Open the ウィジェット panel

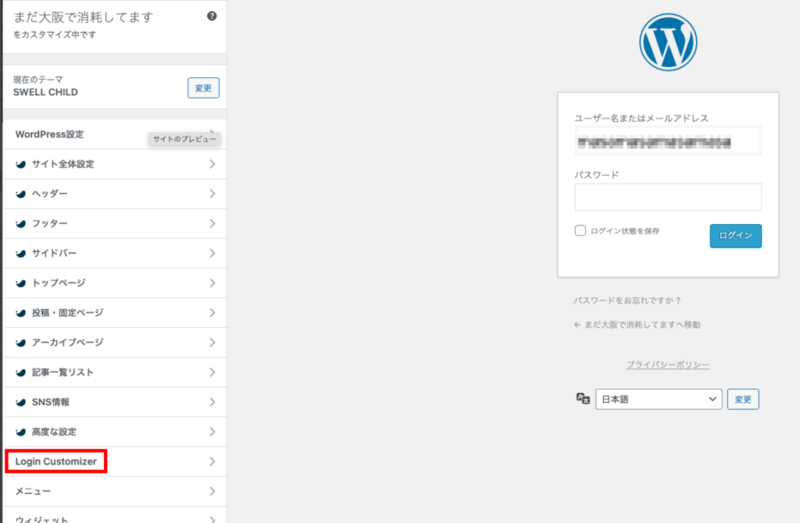pyautogui.click(x=115, y=515)
